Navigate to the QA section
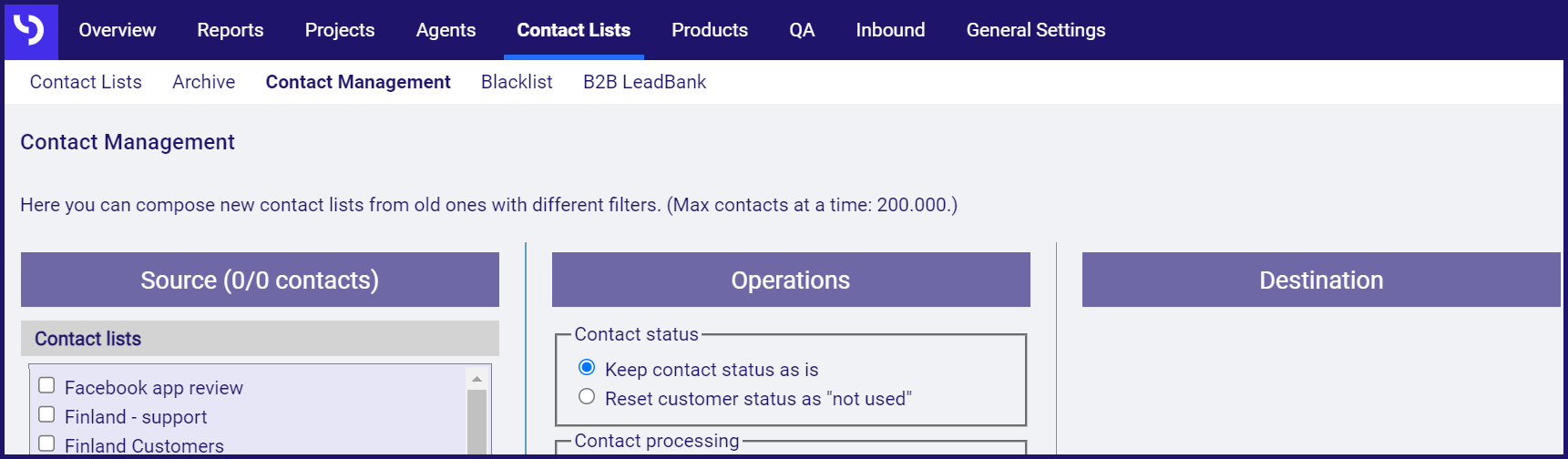The width and height of the screenshot is (1568, 459). (x=802, y=30)
